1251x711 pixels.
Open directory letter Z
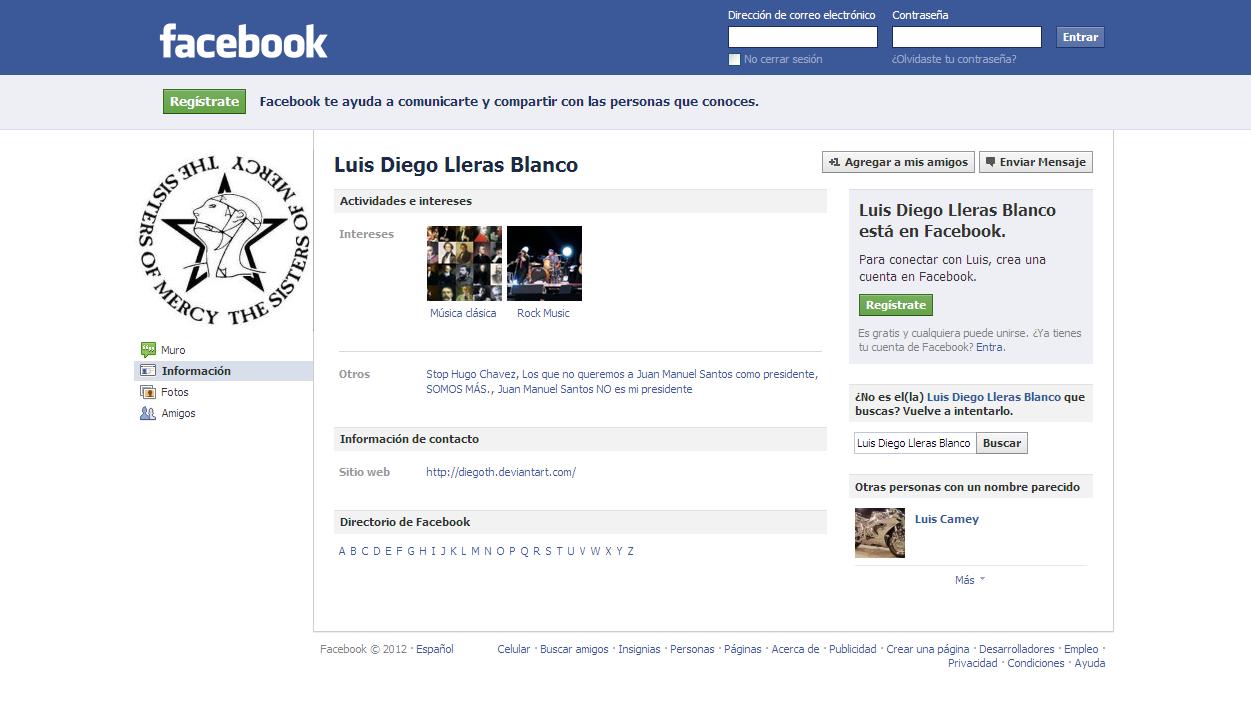click(631, 551)
